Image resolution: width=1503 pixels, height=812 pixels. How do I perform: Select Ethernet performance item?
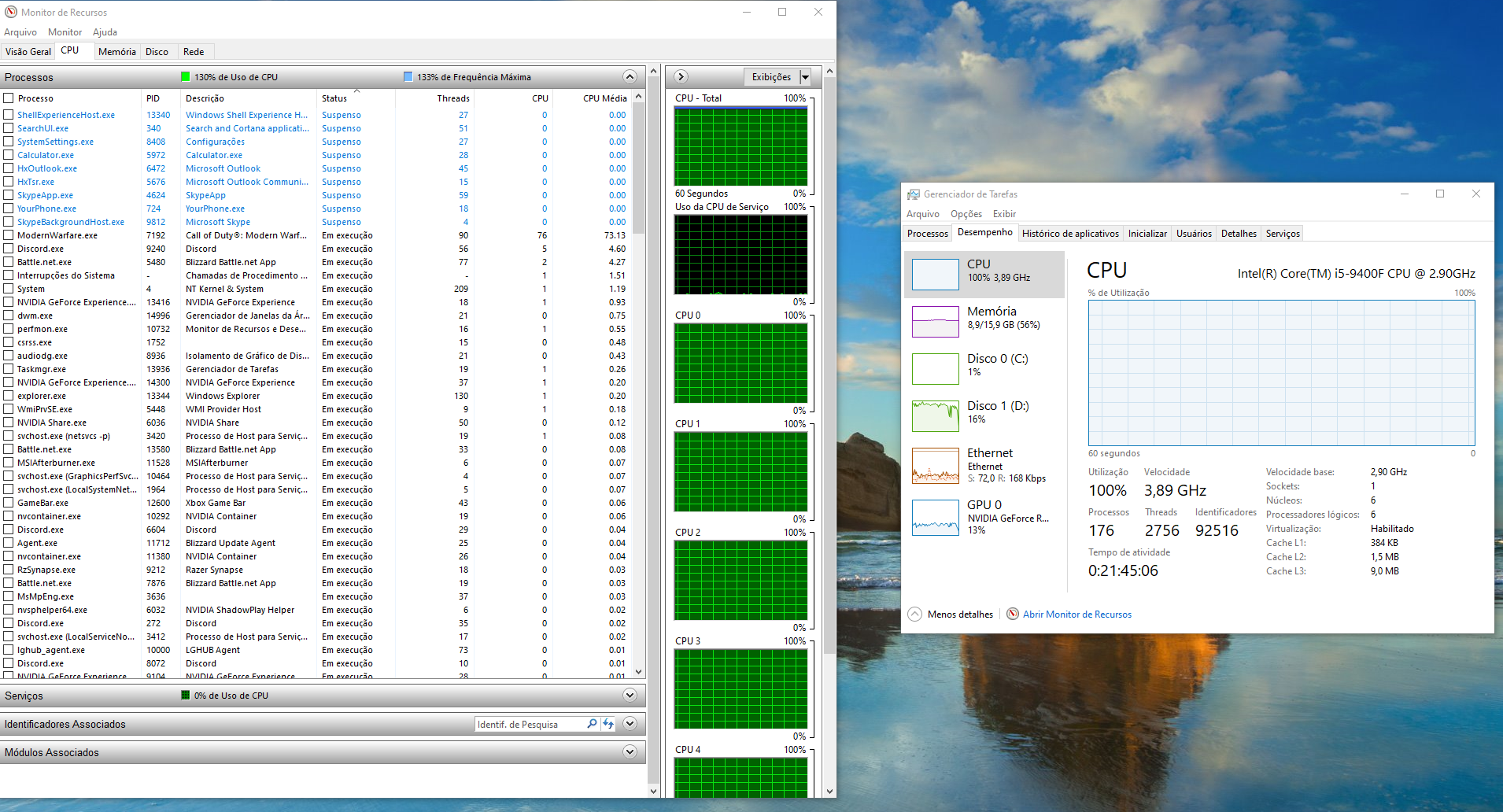(x=984, y=465)
